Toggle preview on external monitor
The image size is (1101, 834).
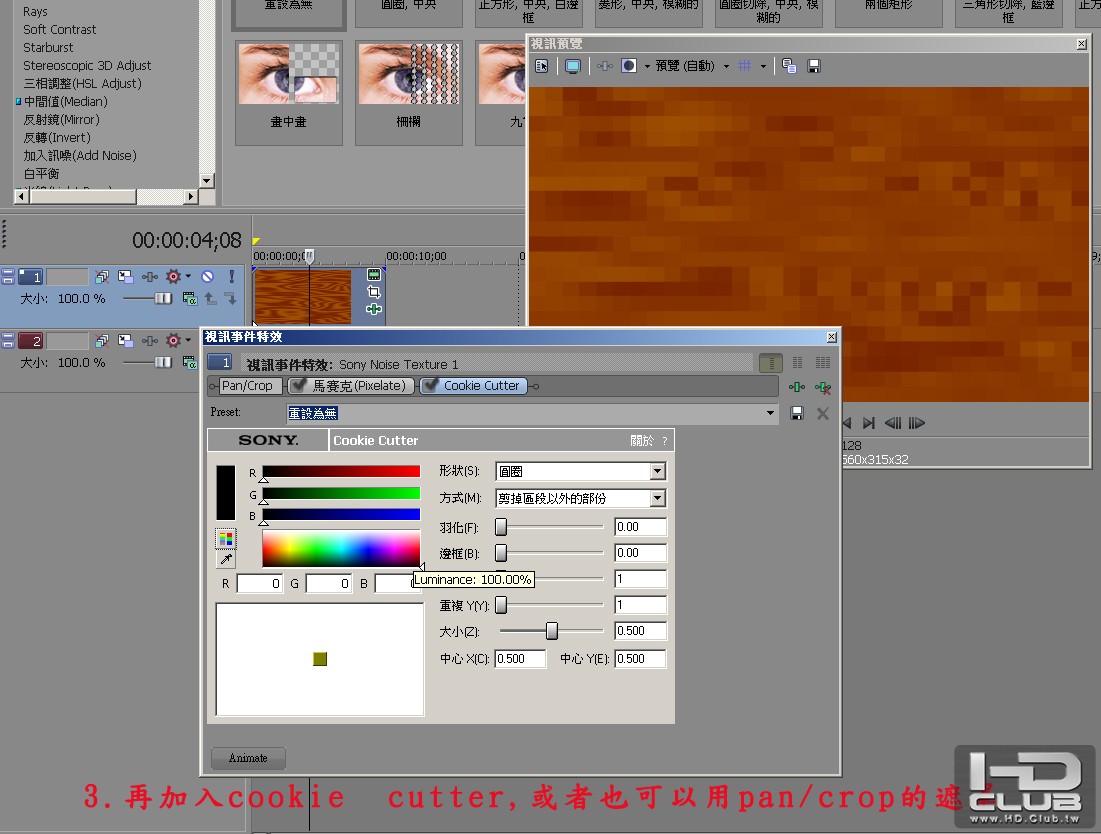(x=573, y=66)
